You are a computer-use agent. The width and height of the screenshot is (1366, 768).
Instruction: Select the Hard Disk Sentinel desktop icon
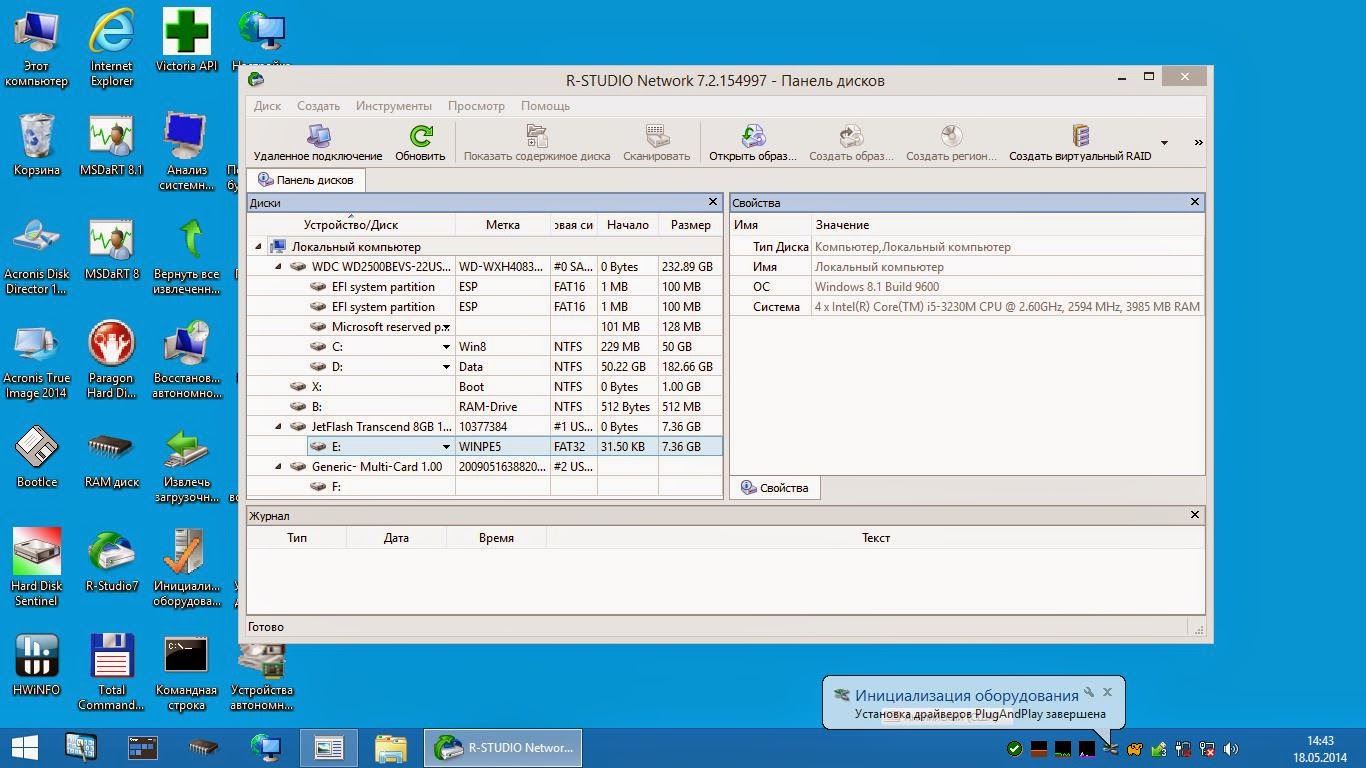pos(37,568)
